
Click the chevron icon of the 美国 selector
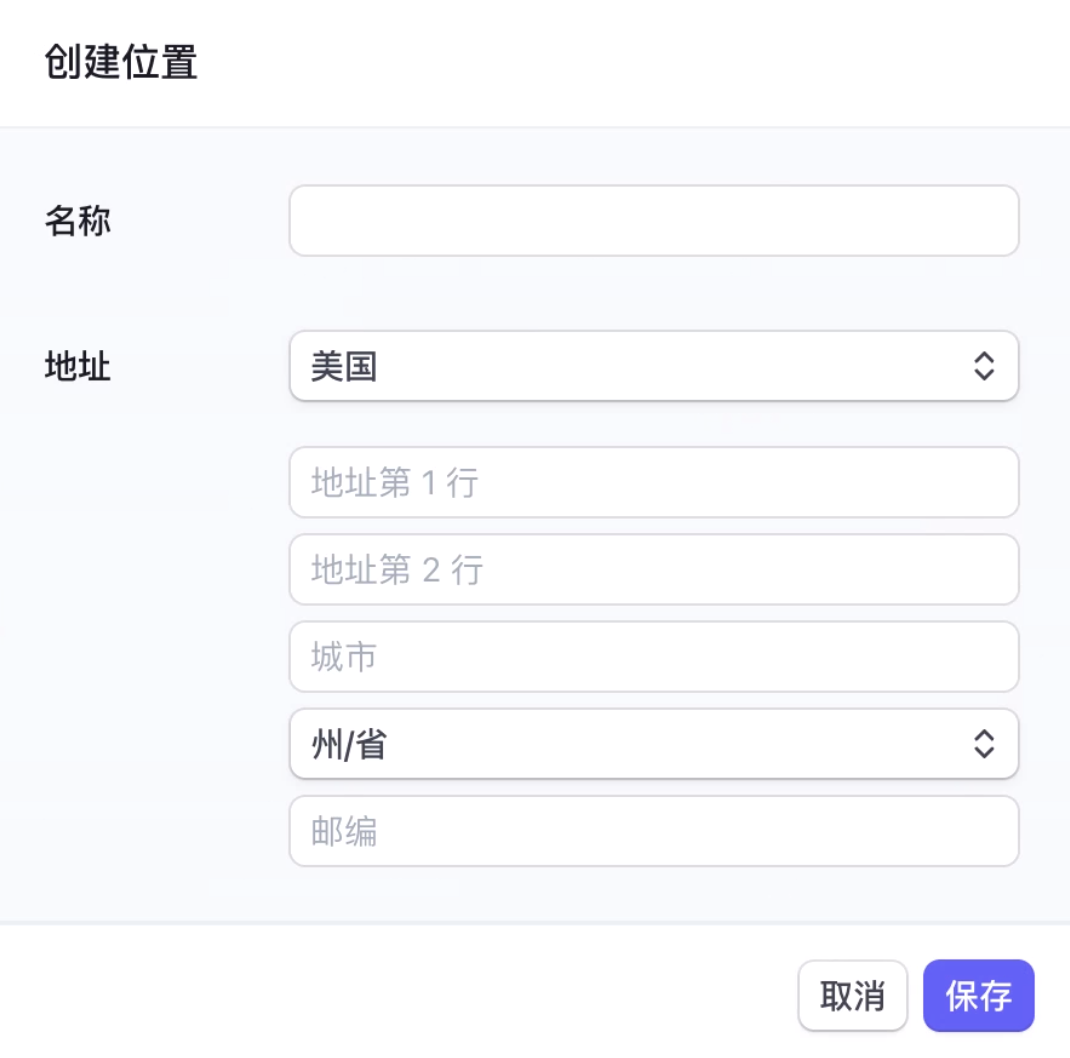[x=983, y=367]
